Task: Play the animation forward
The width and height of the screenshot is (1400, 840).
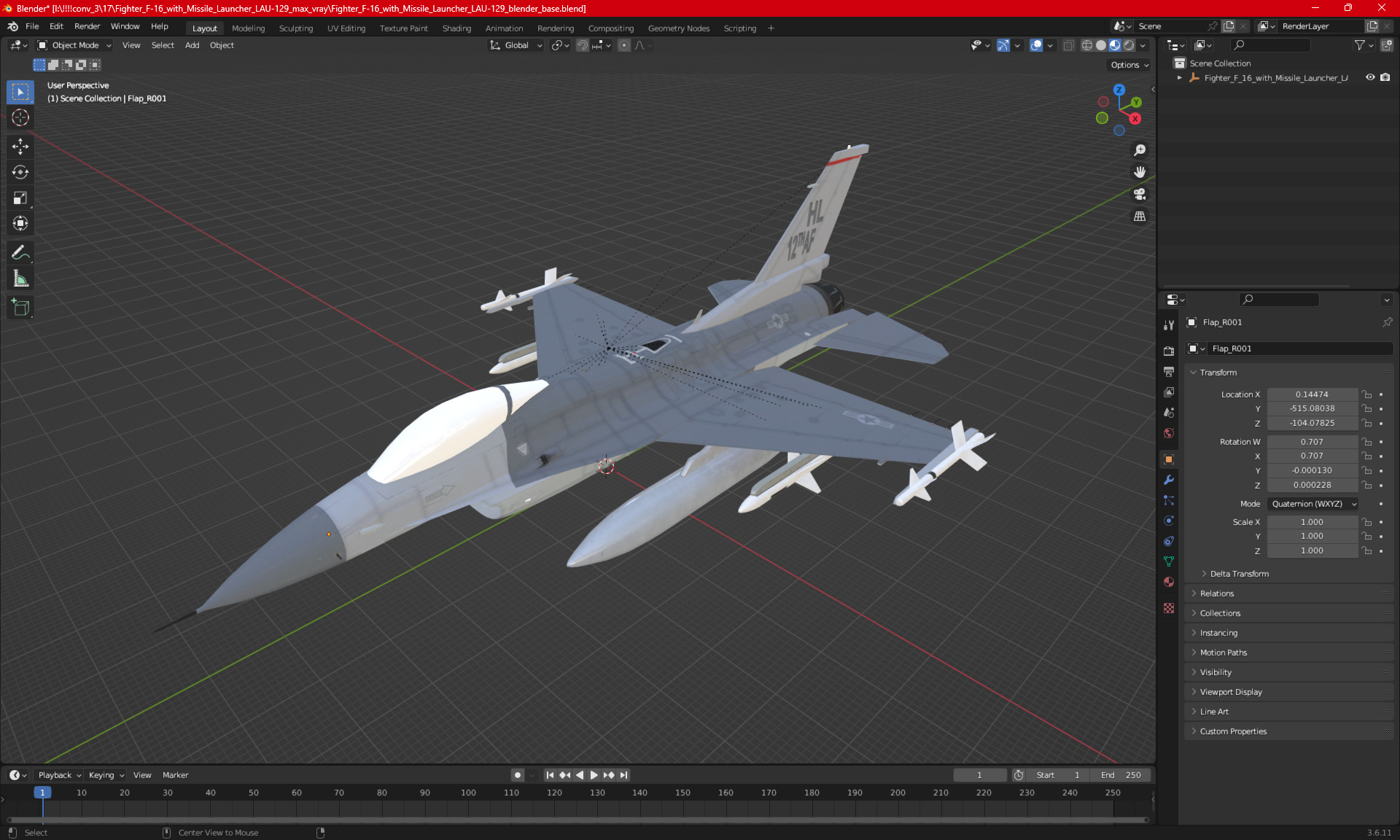Action: pos(594,775)
